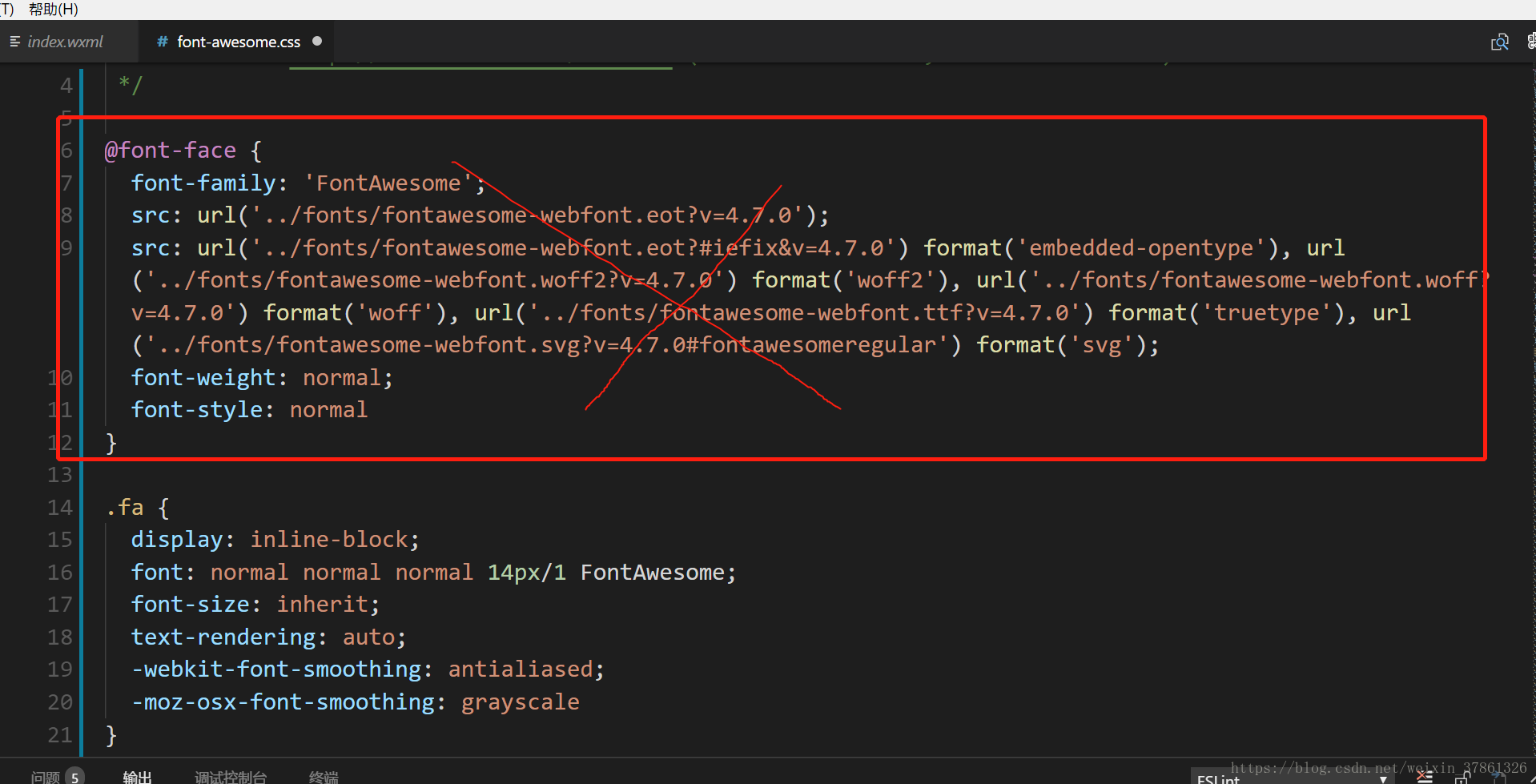Image resolution: width=1536 pixels, height=784 pixels.
Task: Click the CSS hash icon on font-awesome.css tab
Action: pyautogui.click(x=163, y=42)
